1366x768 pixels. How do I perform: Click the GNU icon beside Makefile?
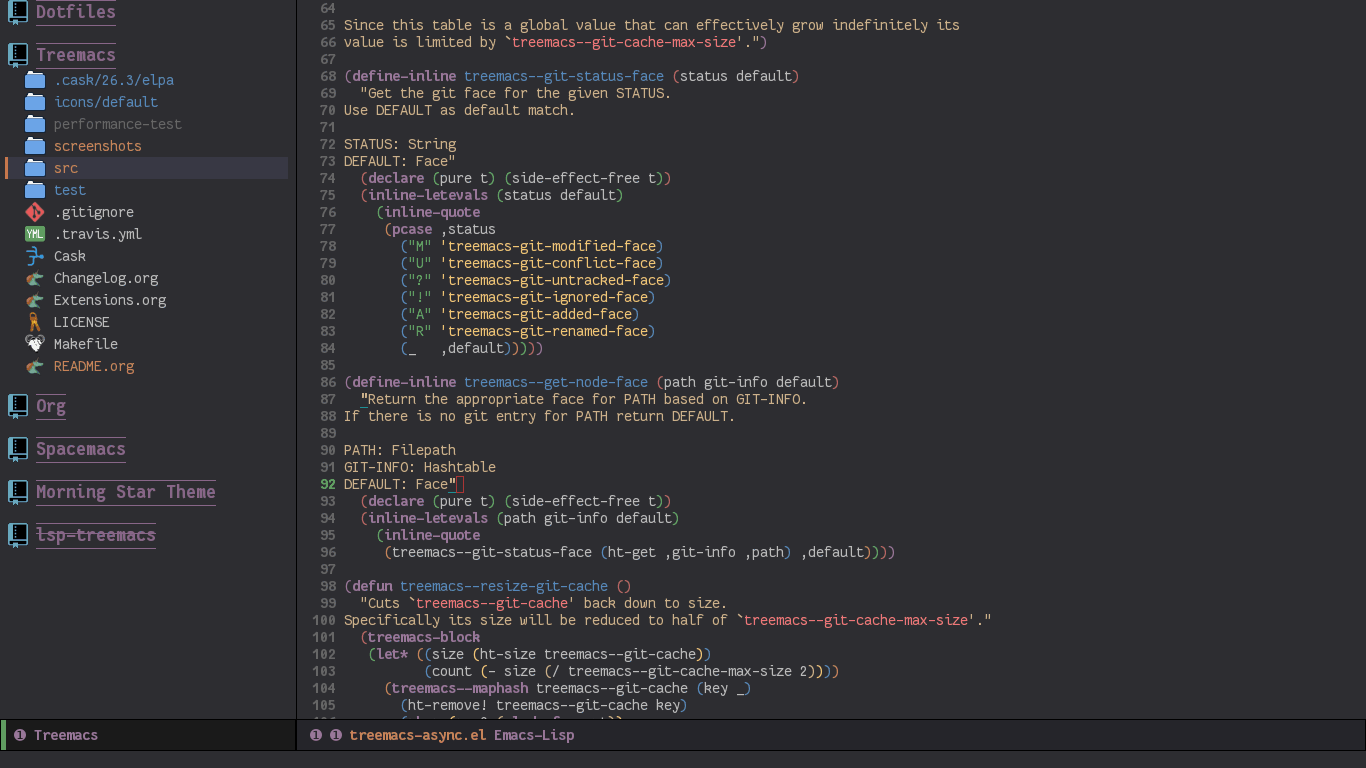[x=34, y=344]
